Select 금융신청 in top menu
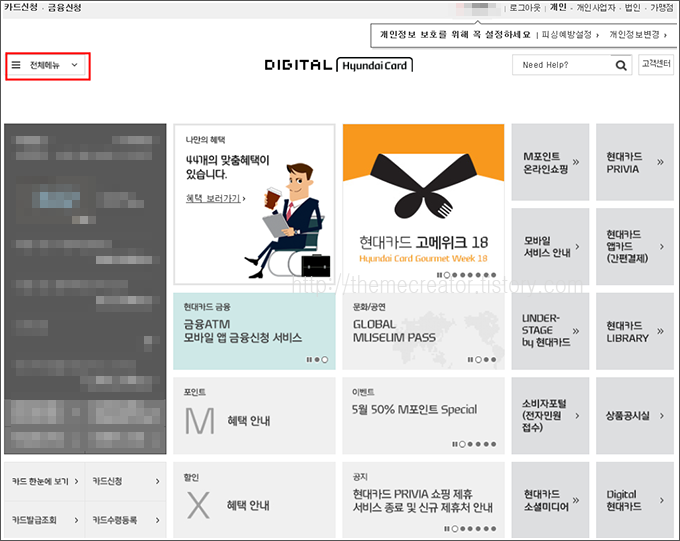The image size is (680, 541). [64, 7]
